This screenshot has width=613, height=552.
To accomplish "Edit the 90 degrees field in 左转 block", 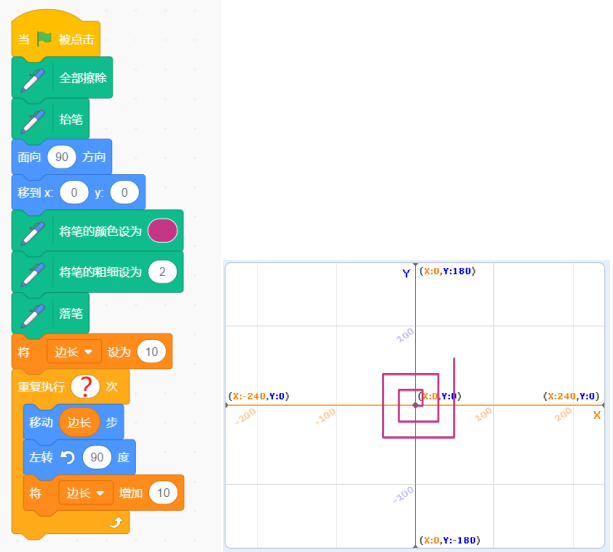I will coord(99,458).
